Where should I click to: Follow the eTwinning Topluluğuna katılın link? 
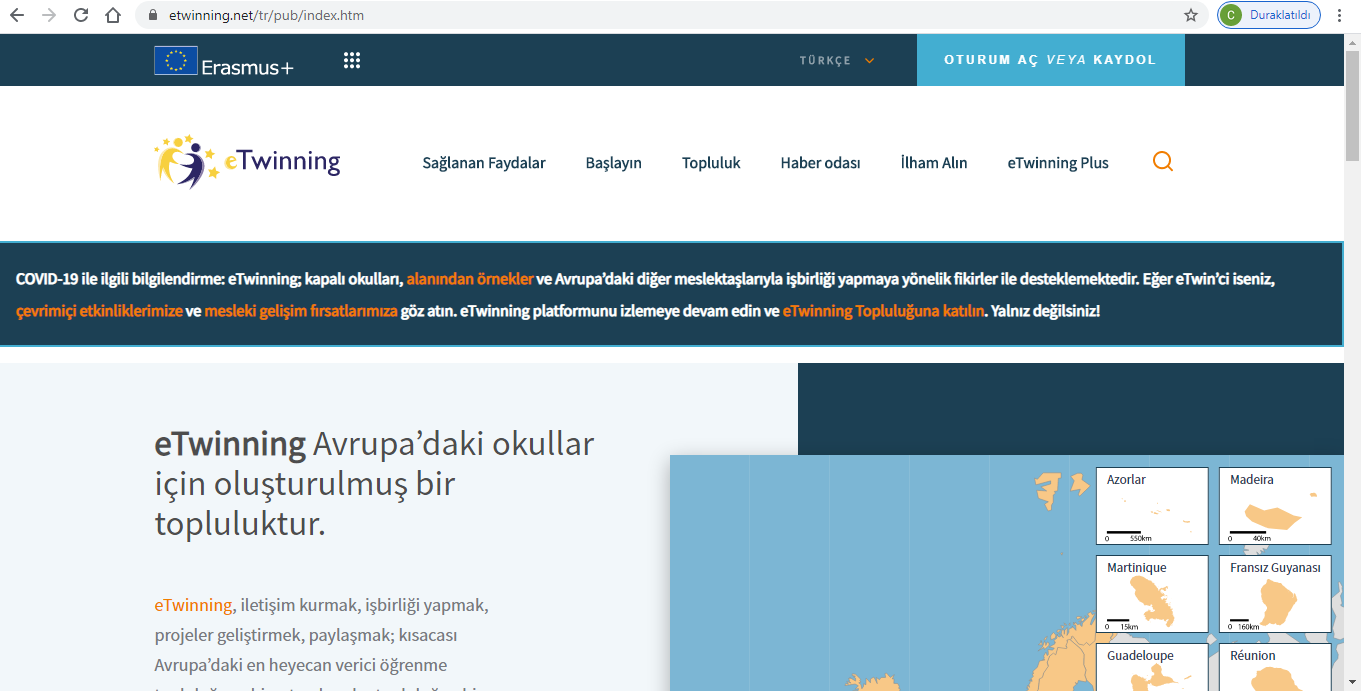point(883,311)
